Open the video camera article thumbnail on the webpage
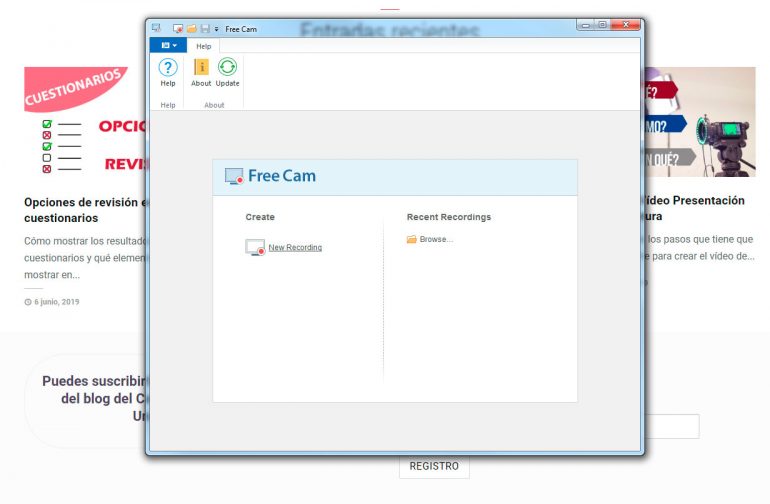The width and height of the screenshot is (770, 504). pyautogui.click(x=700, y=122)
